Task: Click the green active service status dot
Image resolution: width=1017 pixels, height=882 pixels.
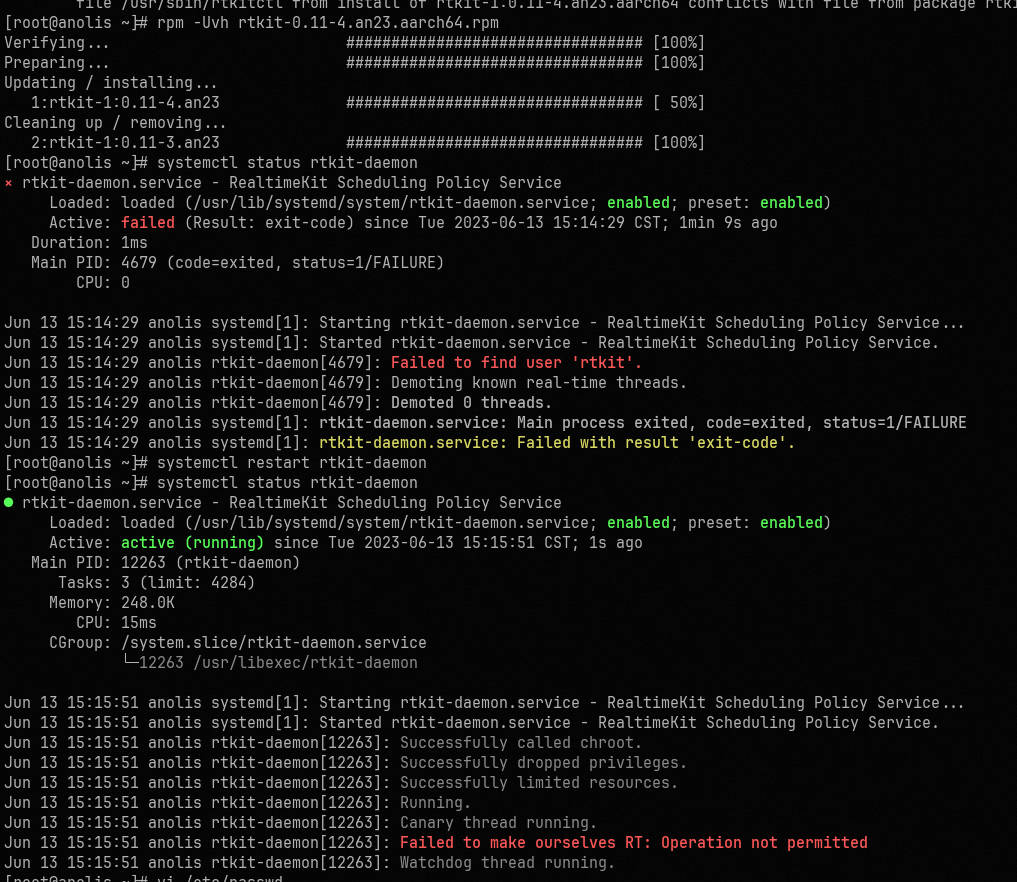Action: tap(9, 503)
